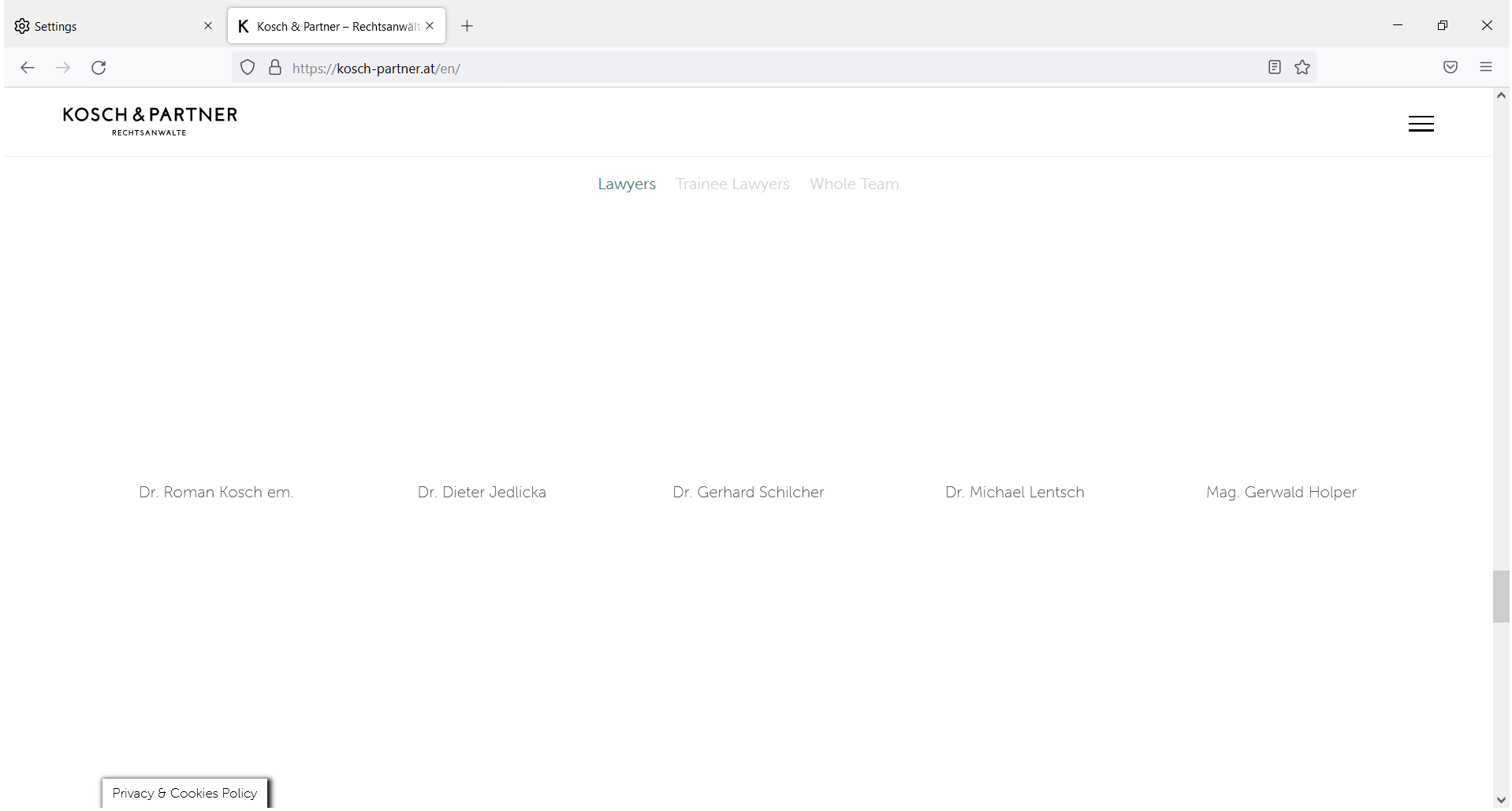Viewport: 1512px width, 811px height.
Task: Switch to the Settings tab
Action: click(102, 25)
